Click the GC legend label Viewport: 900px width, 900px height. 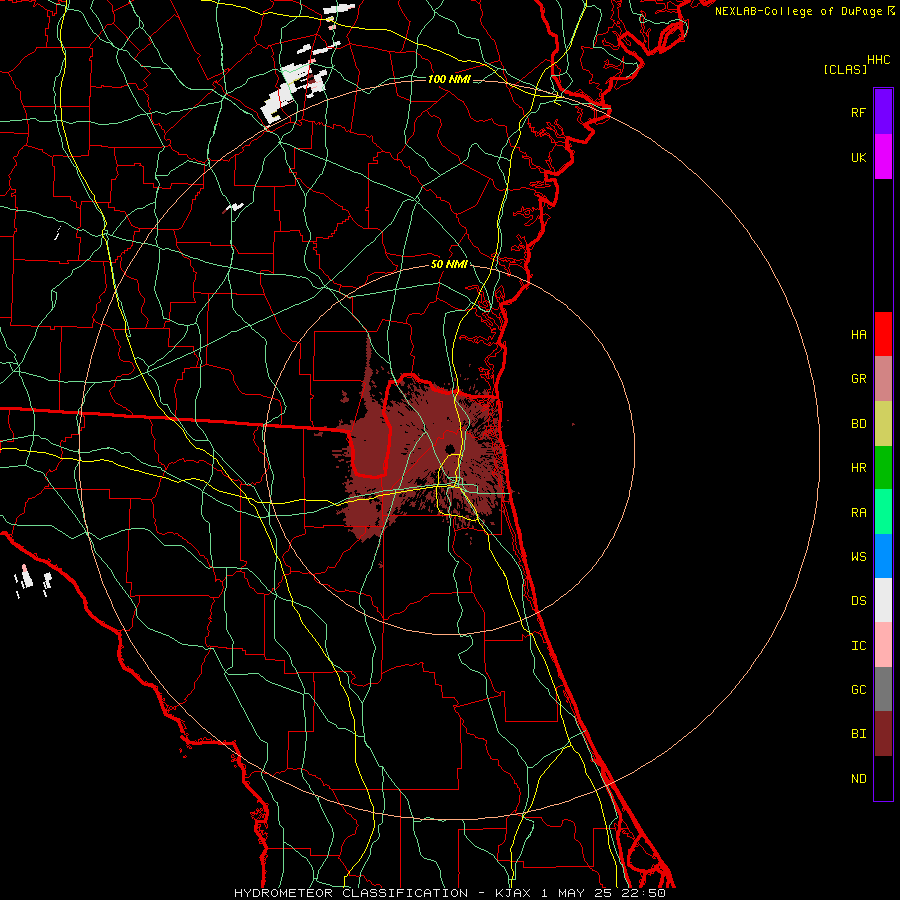[859, 689]
